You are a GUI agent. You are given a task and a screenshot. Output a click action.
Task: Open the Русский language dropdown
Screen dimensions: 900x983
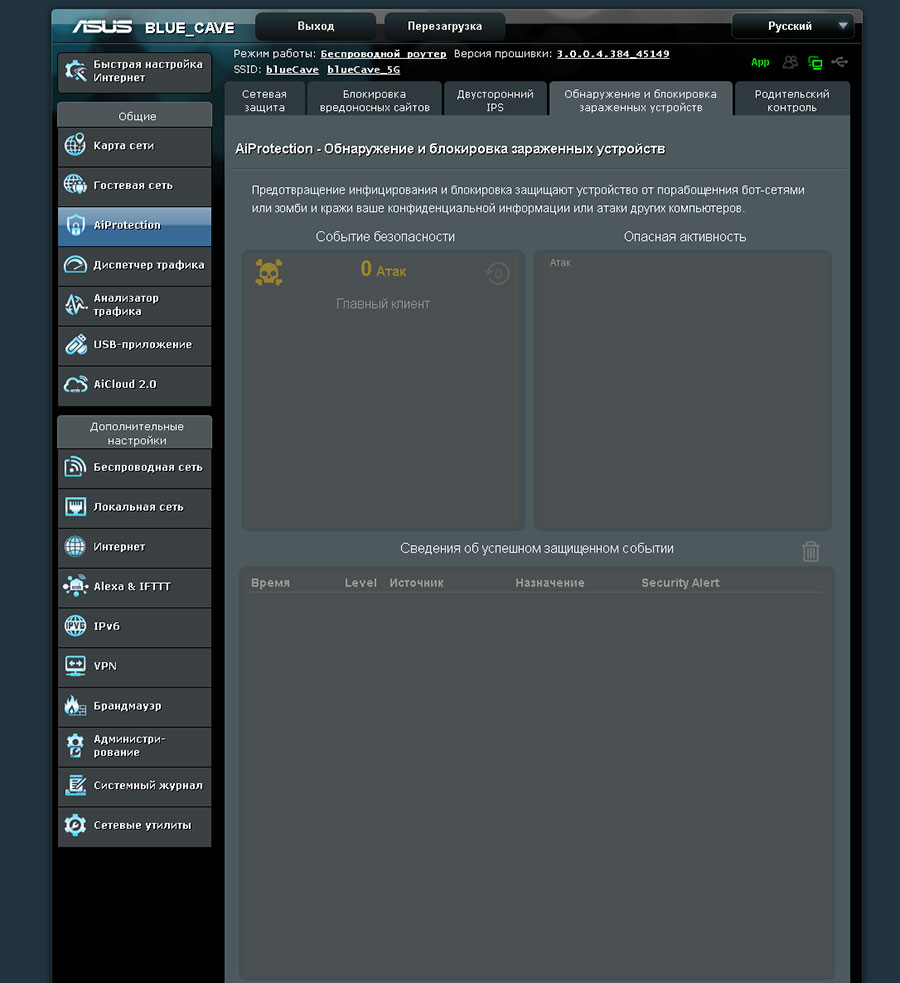793,26
